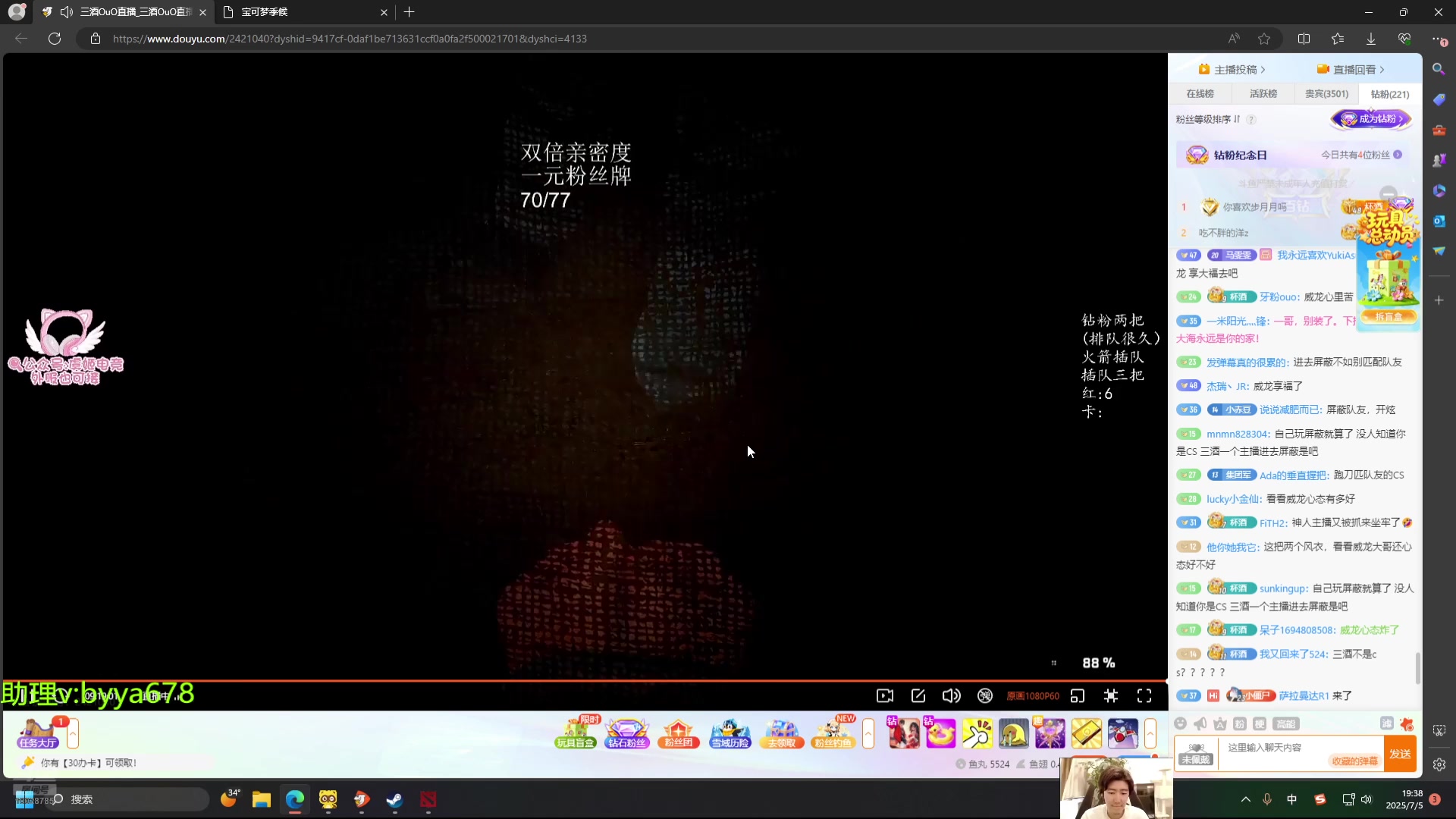The width and height of the screenshot is (1456, 819).
Task: Open the Edge sidebar Outlook icon
Action: pyautogui.click(x=1439, y=221)
